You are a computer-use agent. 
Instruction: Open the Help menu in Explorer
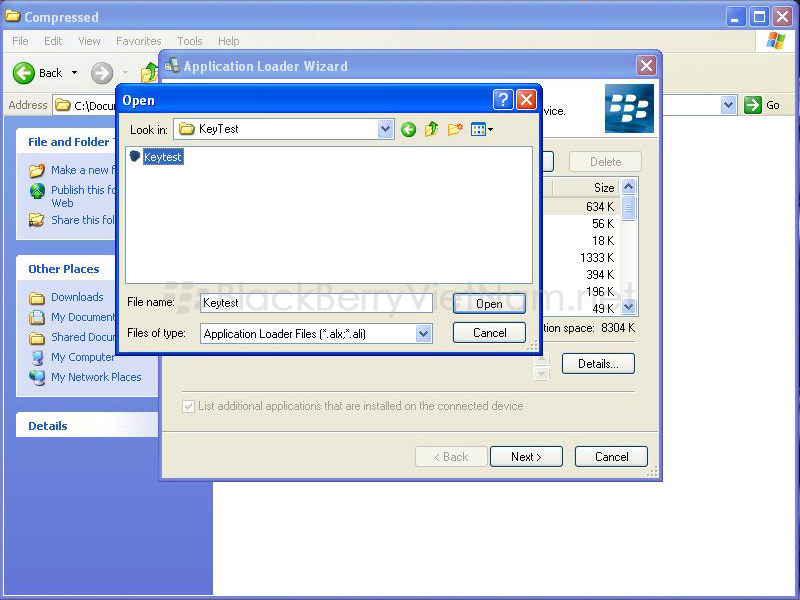click(229, 41)
